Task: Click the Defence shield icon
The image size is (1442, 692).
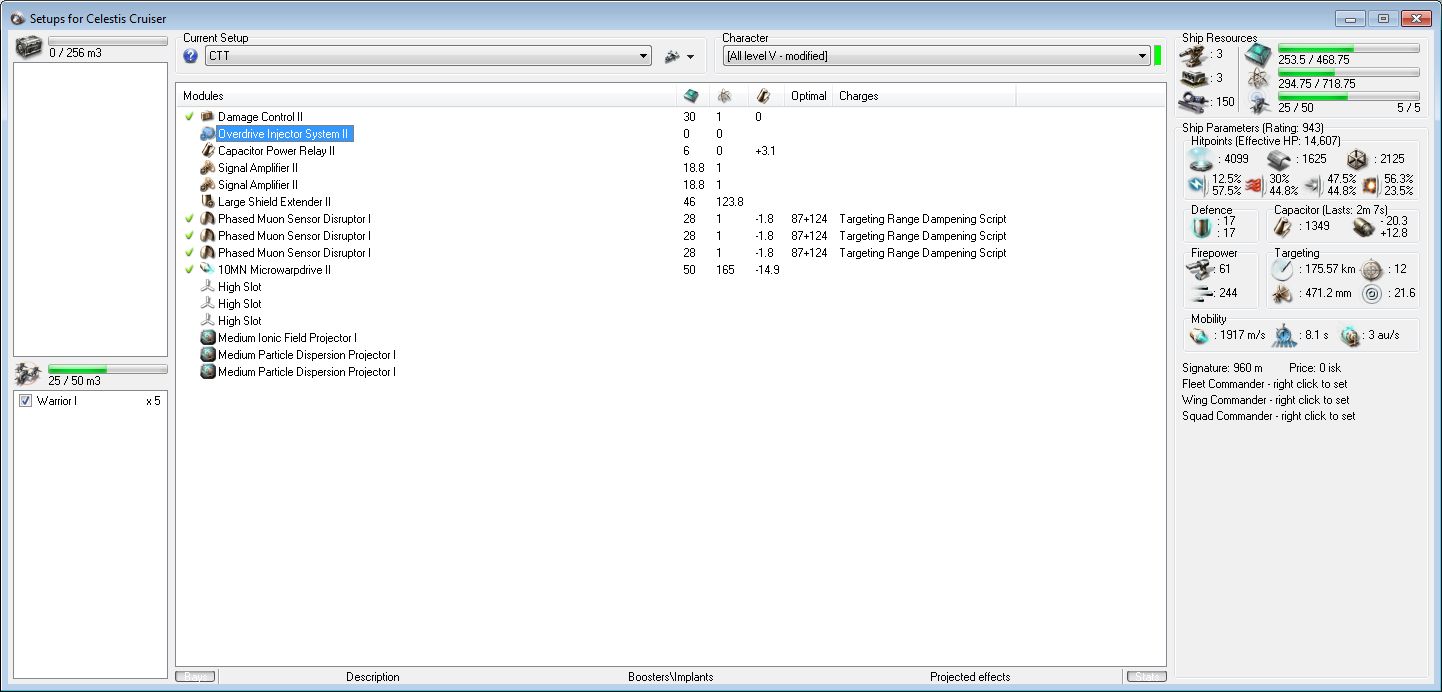Action: pos(1201,227)
